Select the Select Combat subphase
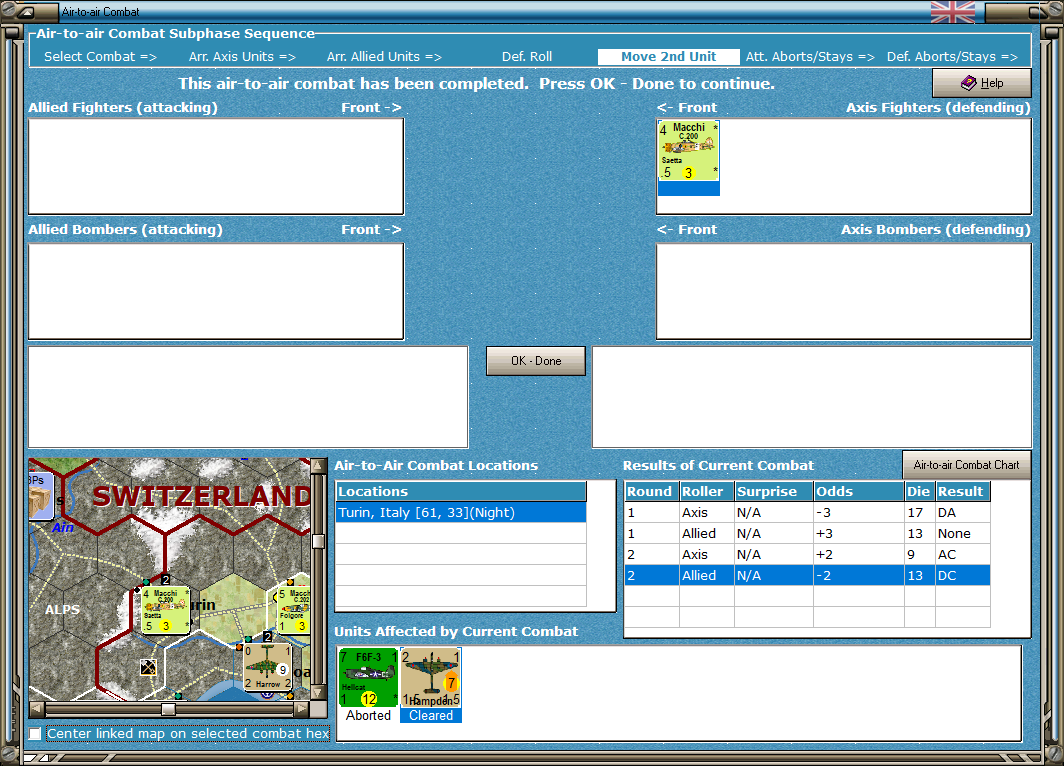 [x=100, y=57]
